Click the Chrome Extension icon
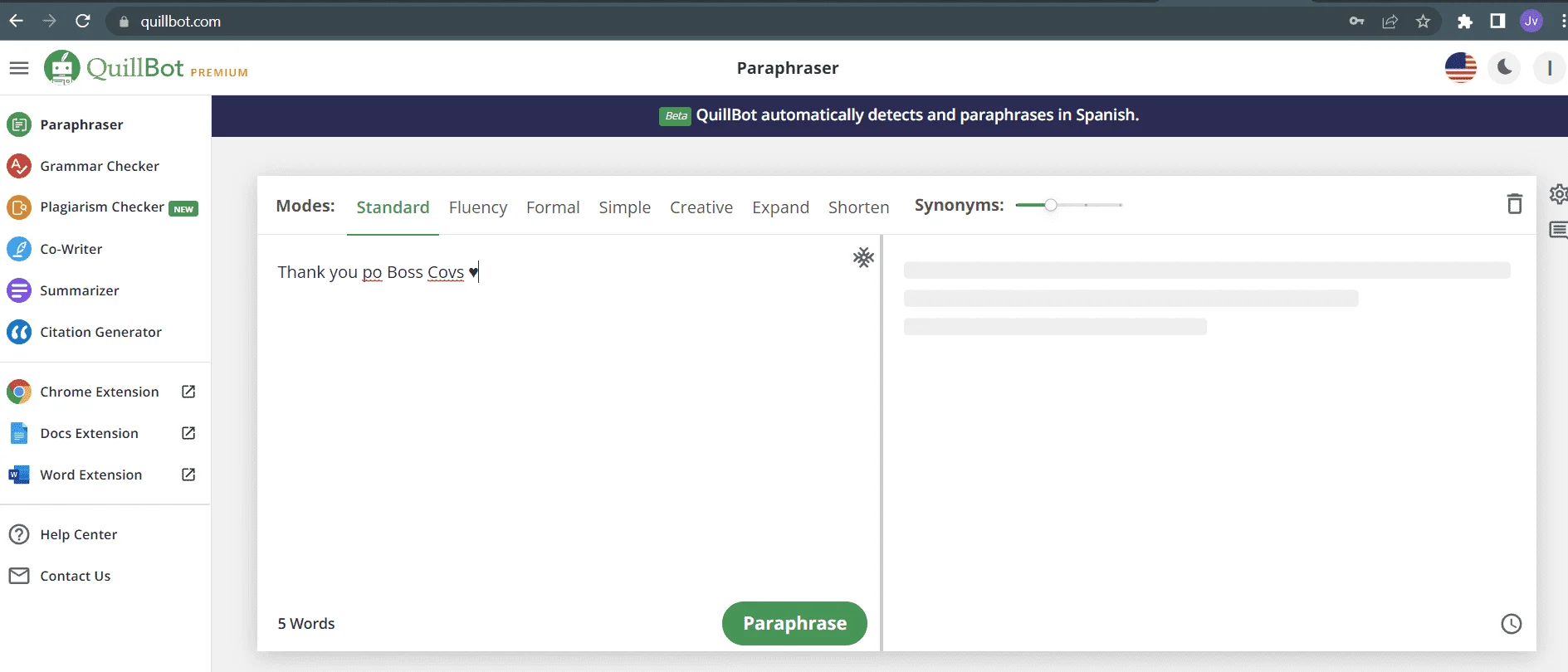This screenshot has width=1568, height=672. point(19,392)
